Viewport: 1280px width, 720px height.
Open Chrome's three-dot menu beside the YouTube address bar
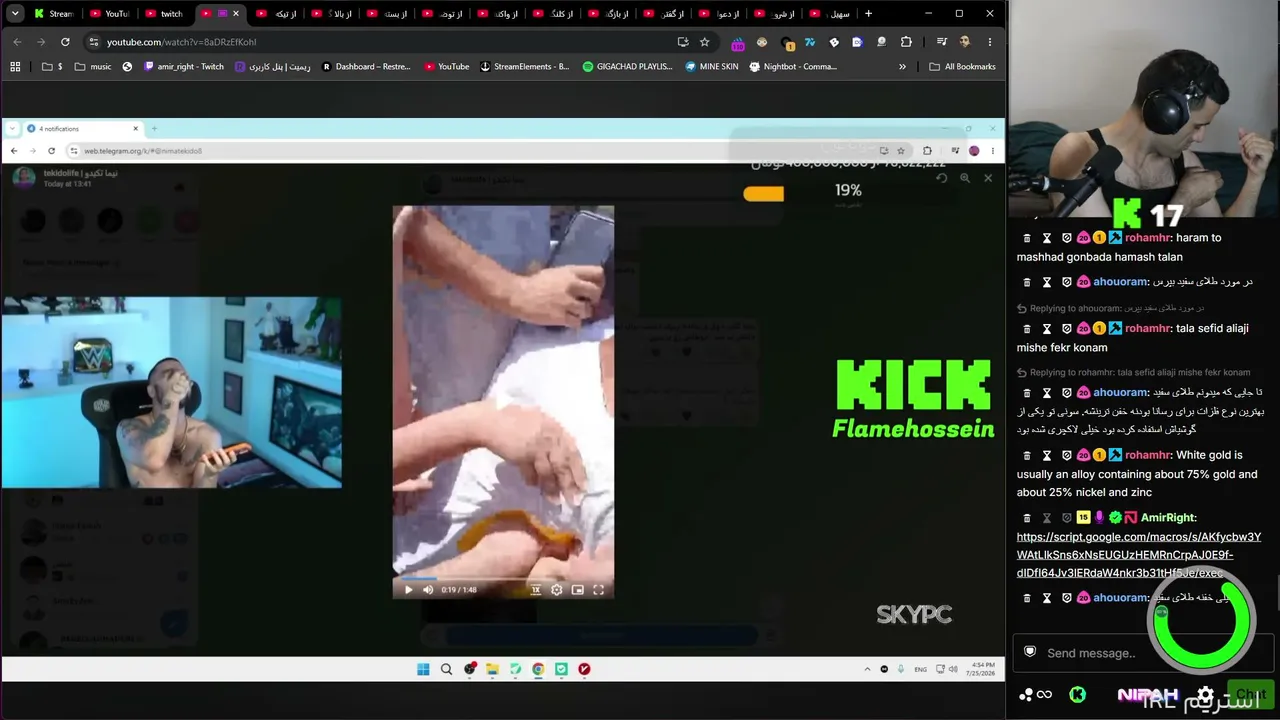coord(990,42)
